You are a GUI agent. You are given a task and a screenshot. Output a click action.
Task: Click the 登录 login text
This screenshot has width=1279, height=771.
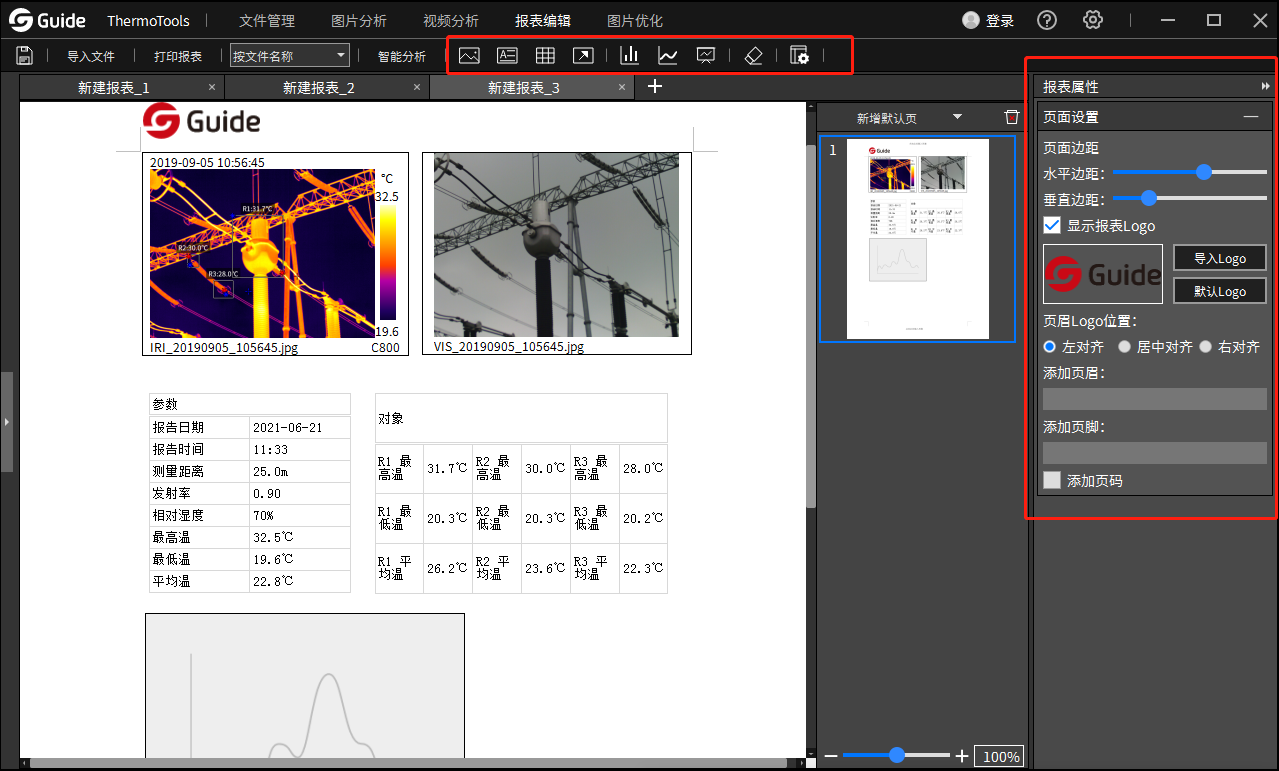click(x=1000, y=21)
